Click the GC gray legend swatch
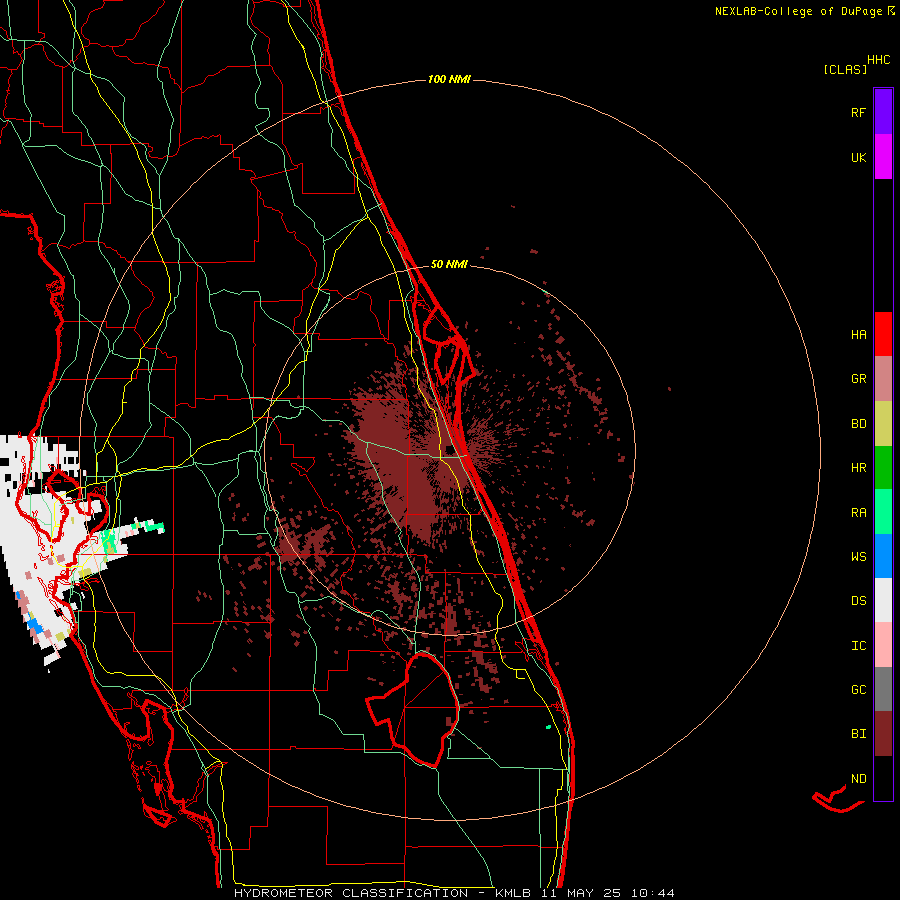The image size is (900, 900). (883, 689)
